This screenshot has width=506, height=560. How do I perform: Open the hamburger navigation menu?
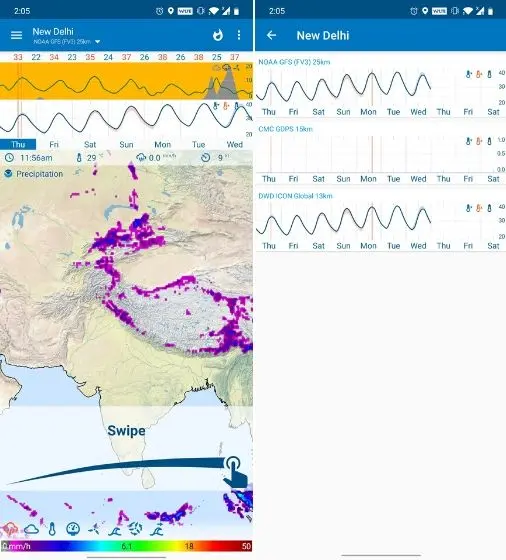16,35
